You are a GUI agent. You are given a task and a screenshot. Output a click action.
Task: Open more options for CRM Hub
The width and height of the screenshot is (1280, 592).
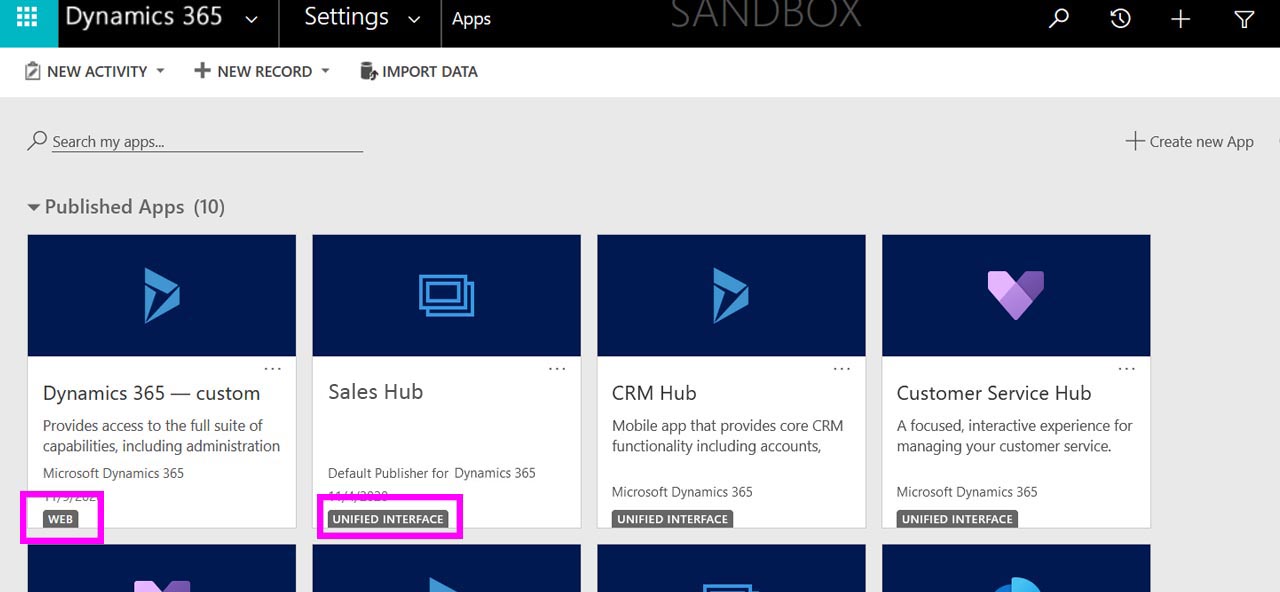842,368
